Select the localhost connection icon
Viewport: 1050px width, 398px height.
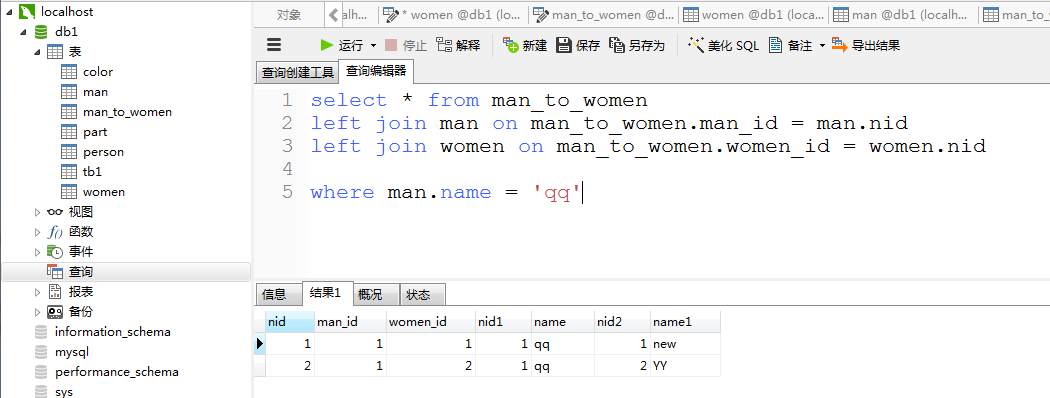[27, 11]
